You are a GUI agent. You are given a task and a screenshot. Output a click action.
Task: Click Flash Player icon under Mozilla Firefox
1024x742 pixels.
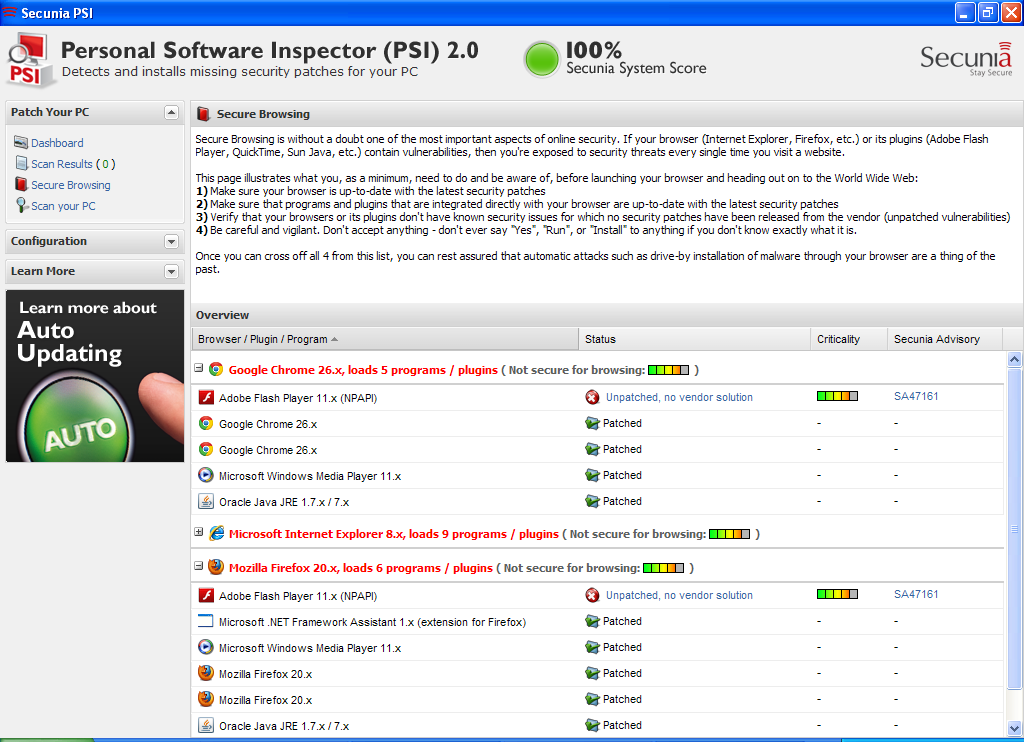206,595
